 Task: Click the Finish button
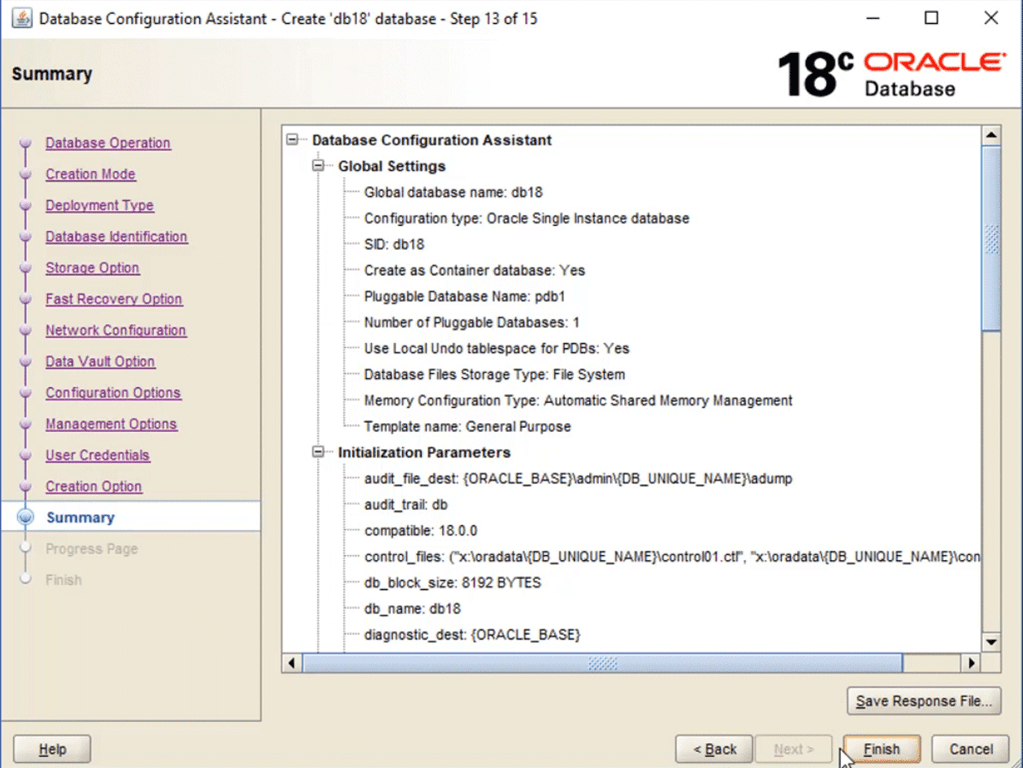point(881,749)
